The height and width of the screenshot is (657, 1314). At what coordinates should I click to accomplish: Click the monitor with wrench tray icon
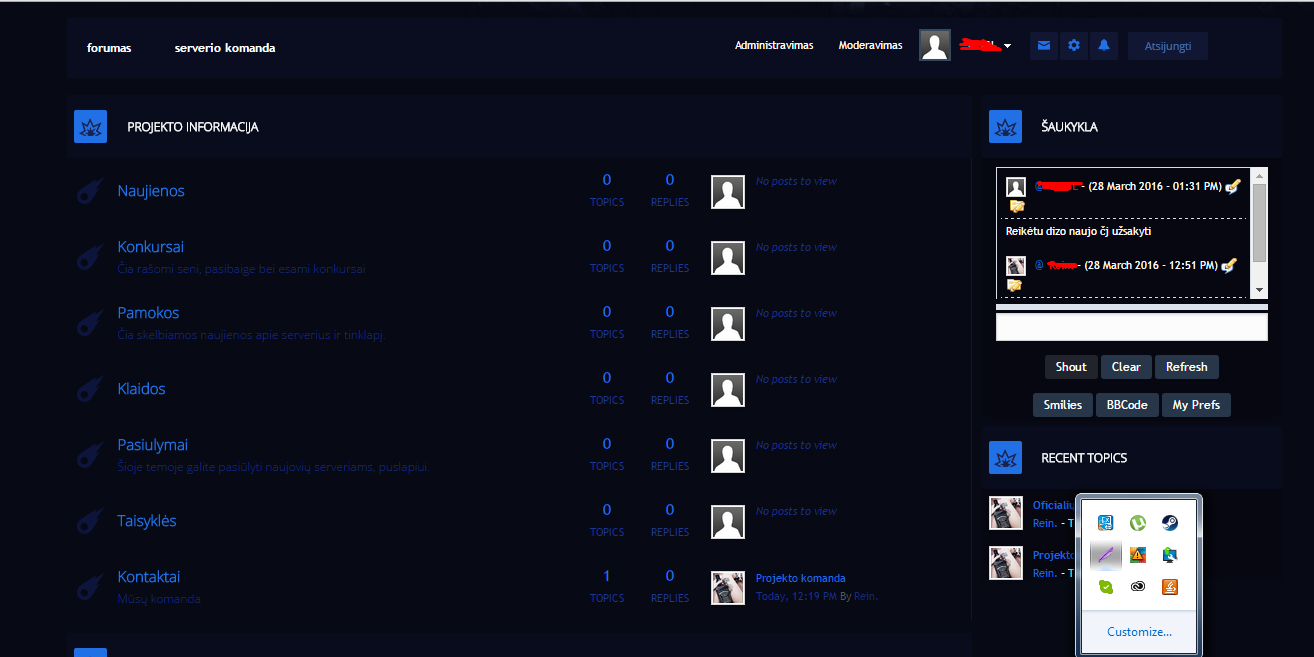[x=1169, y=555]
